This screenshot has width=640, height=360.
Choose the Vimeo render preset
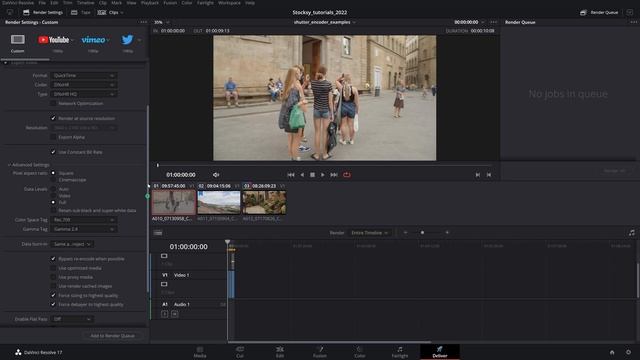[x=93, y=40]
